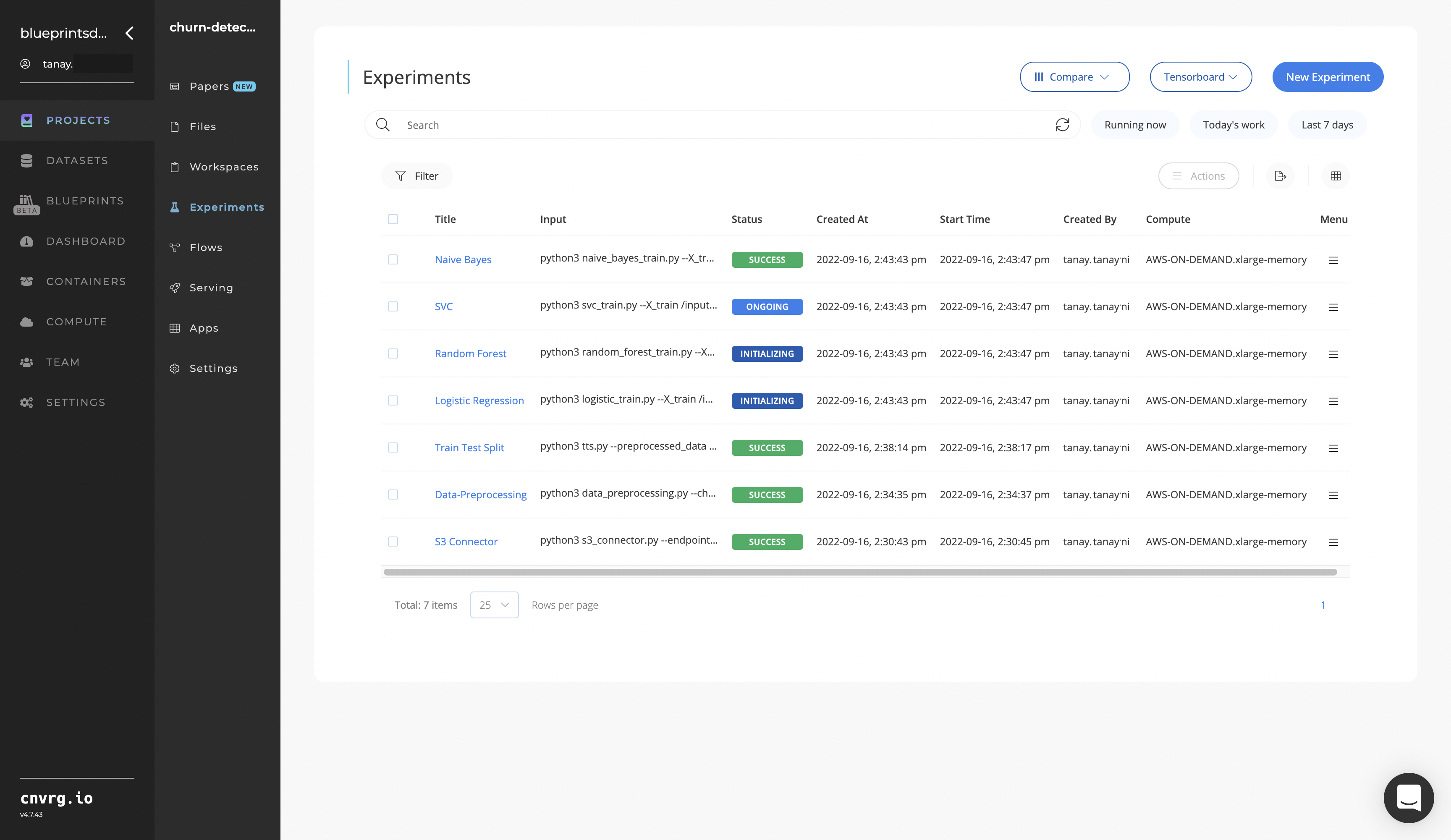1451x840 pixels.
Task: Filter by Last 7 days
Action: 1327,125
